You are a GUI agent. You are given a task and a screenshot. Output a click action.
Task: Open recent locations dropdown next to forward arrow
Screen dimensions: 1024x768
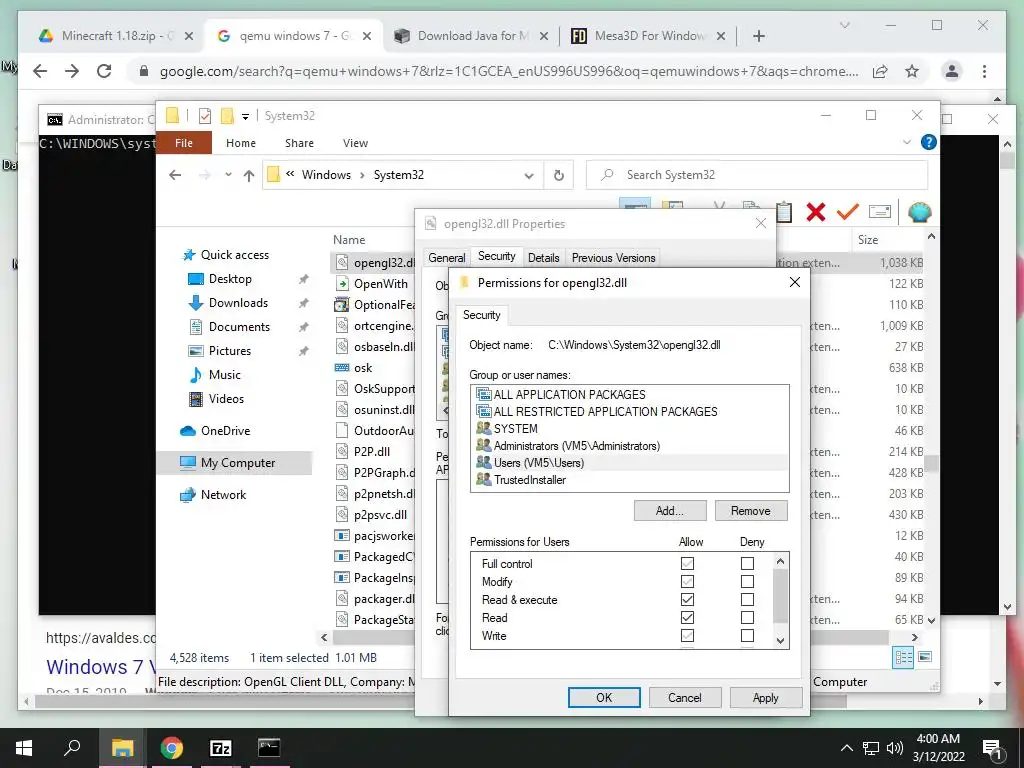tap(228, 174)
